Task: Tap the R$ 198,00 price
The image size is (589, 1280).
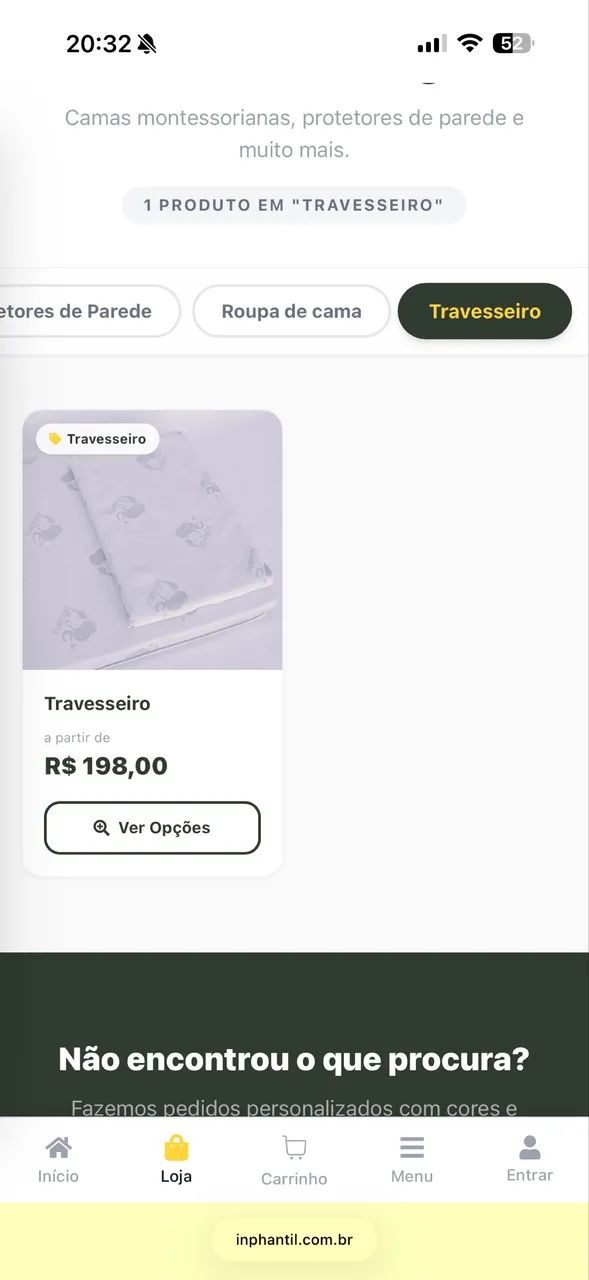Action: click(106, 767)
